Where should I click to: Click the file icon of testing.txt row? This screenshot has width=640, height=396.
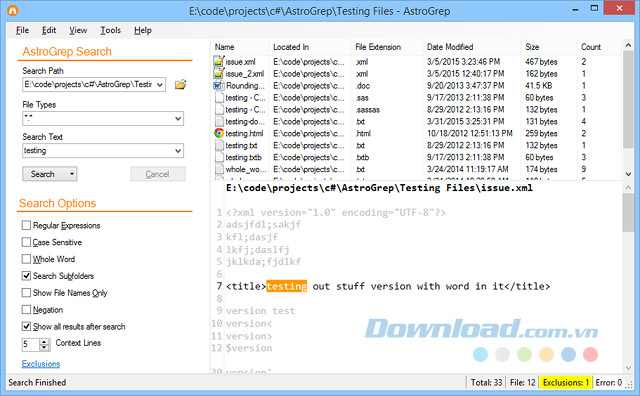click(219, 145)
